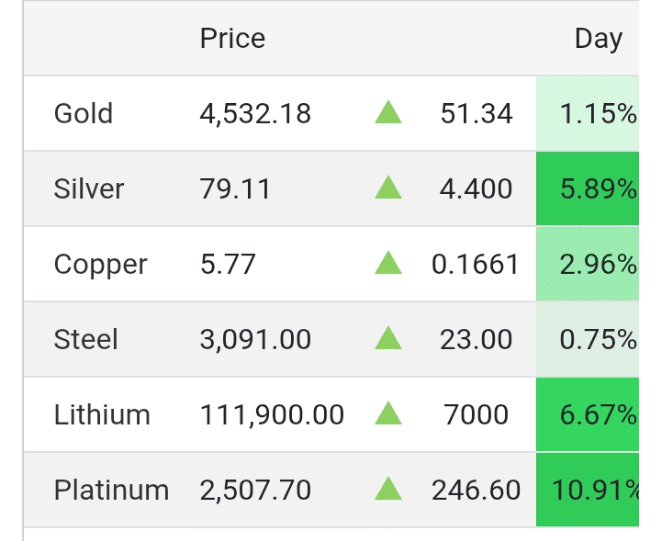Click the Steel 0.75% day cell
This screenshot has width=661, height=541.
[597, 340]
